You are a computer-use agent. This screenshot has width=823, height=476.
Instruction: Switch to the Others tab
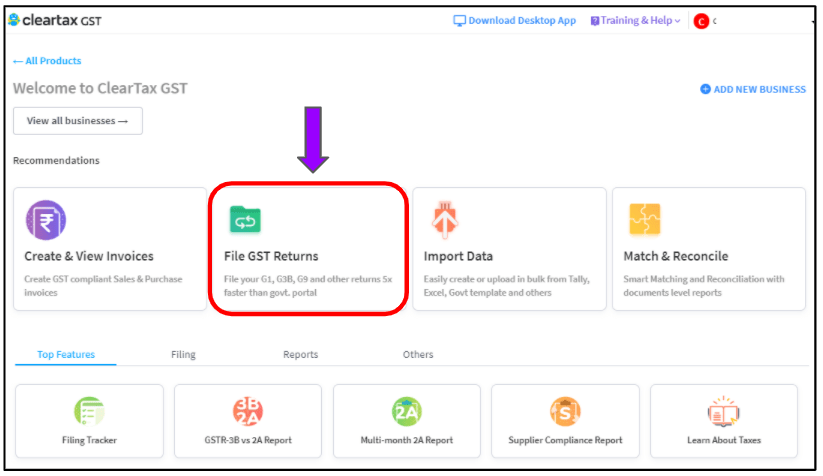coord(418,354)
